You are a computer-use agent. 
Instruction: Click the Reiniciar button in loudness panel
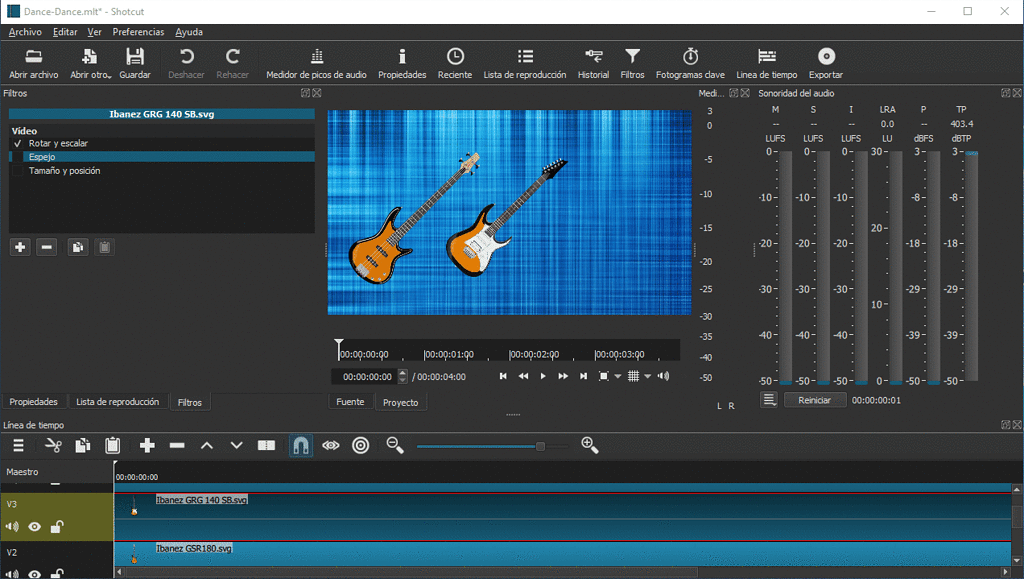click(x=814, y=400)
